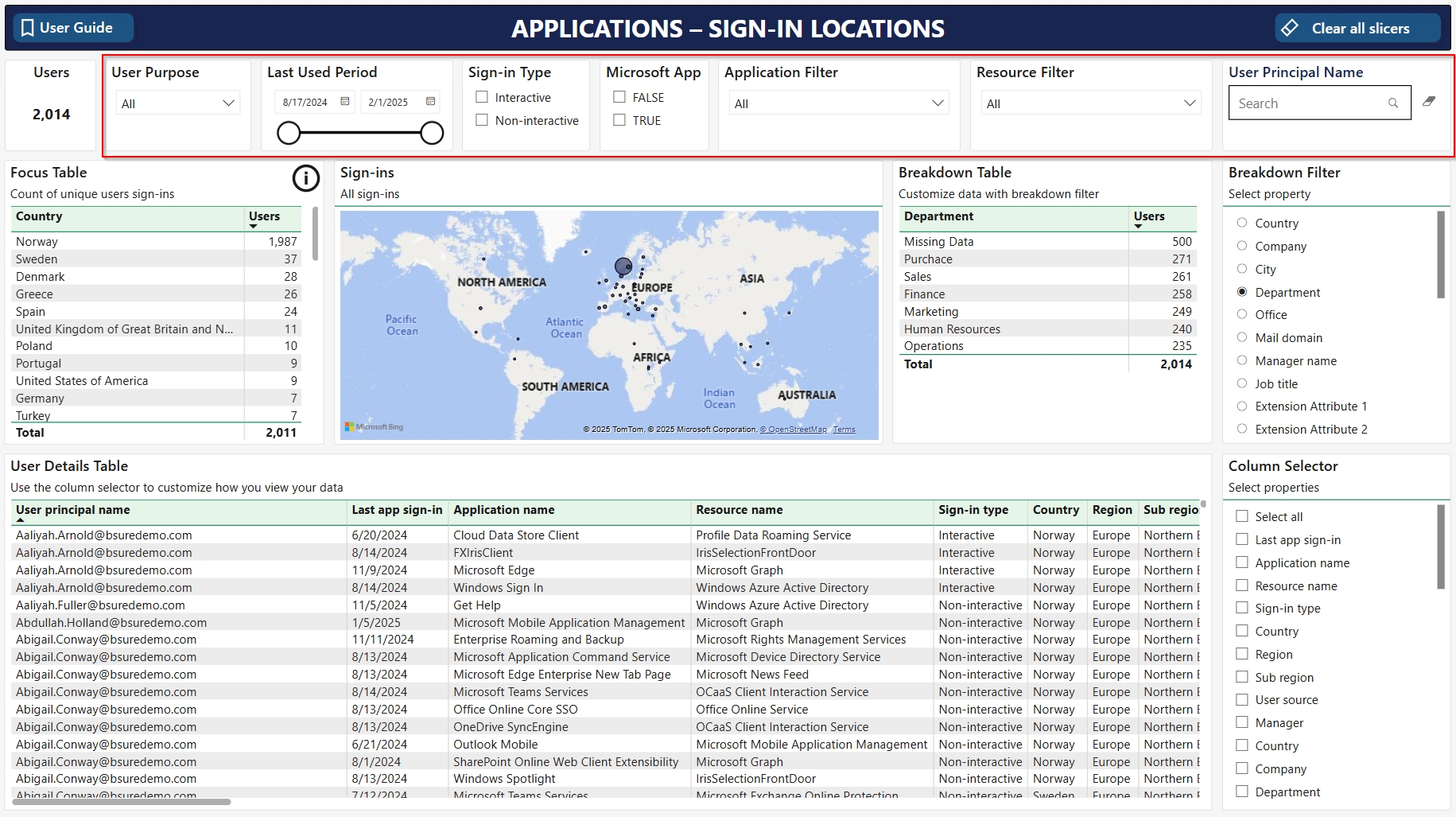Click the User Guide bookmark icon

click(x=28, y=28)
